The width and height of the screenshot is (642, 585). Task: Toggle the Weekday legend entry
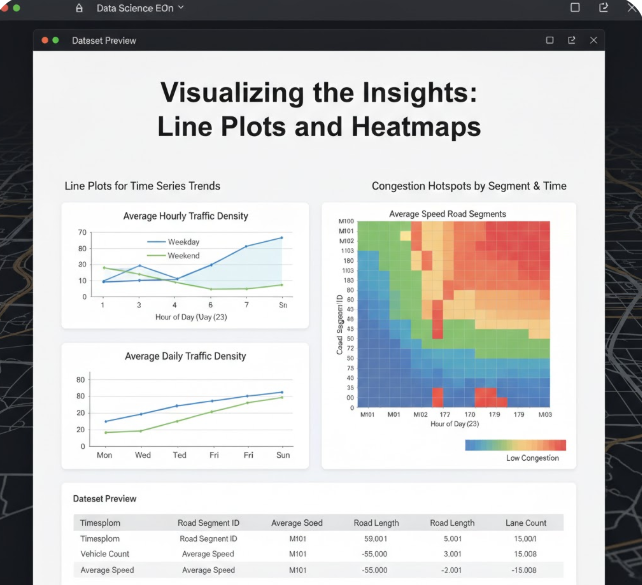(174, 242)
